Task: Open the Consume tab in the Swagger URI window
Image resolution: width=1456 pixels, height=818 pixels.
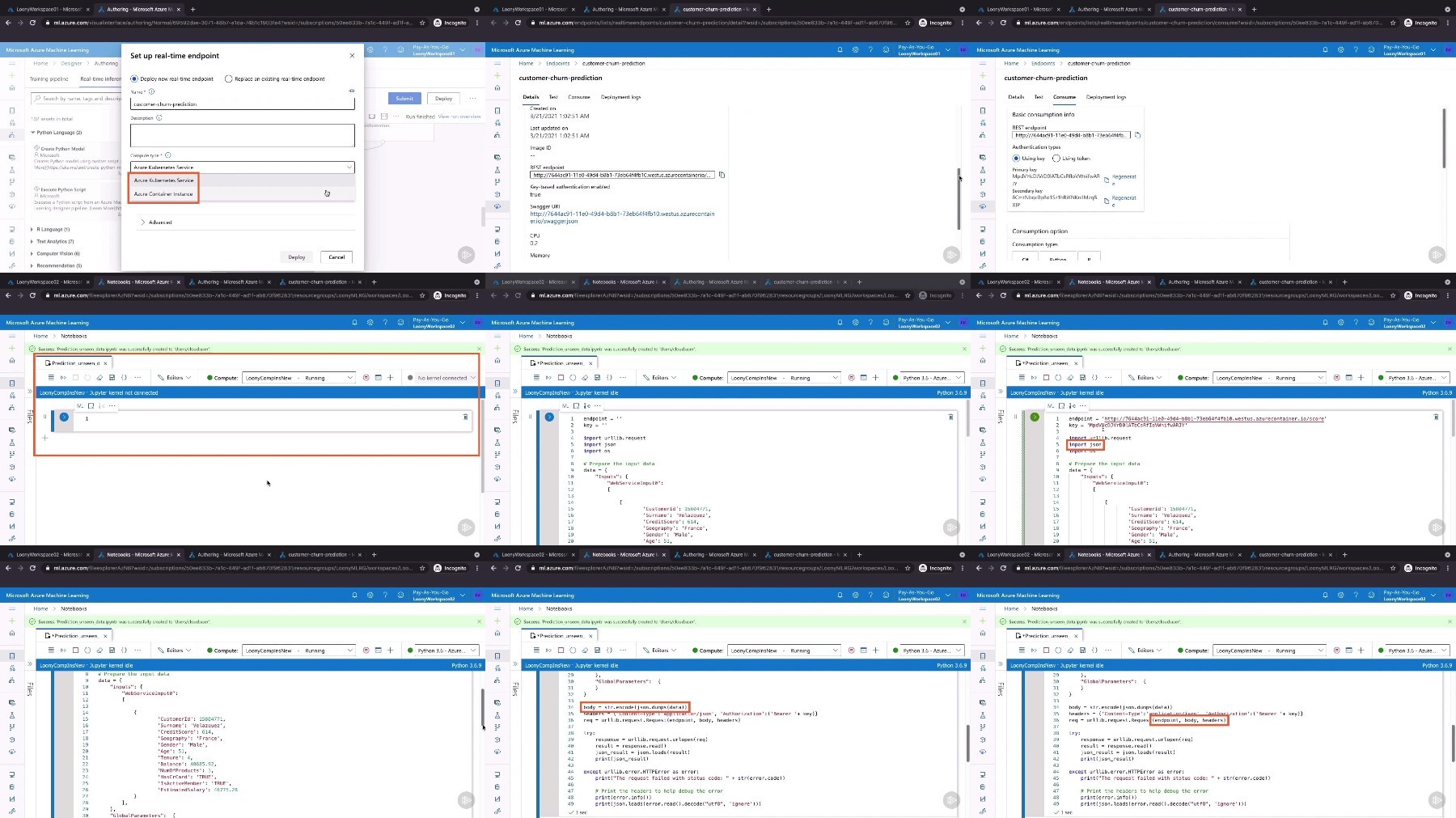Action: point(578,97)
